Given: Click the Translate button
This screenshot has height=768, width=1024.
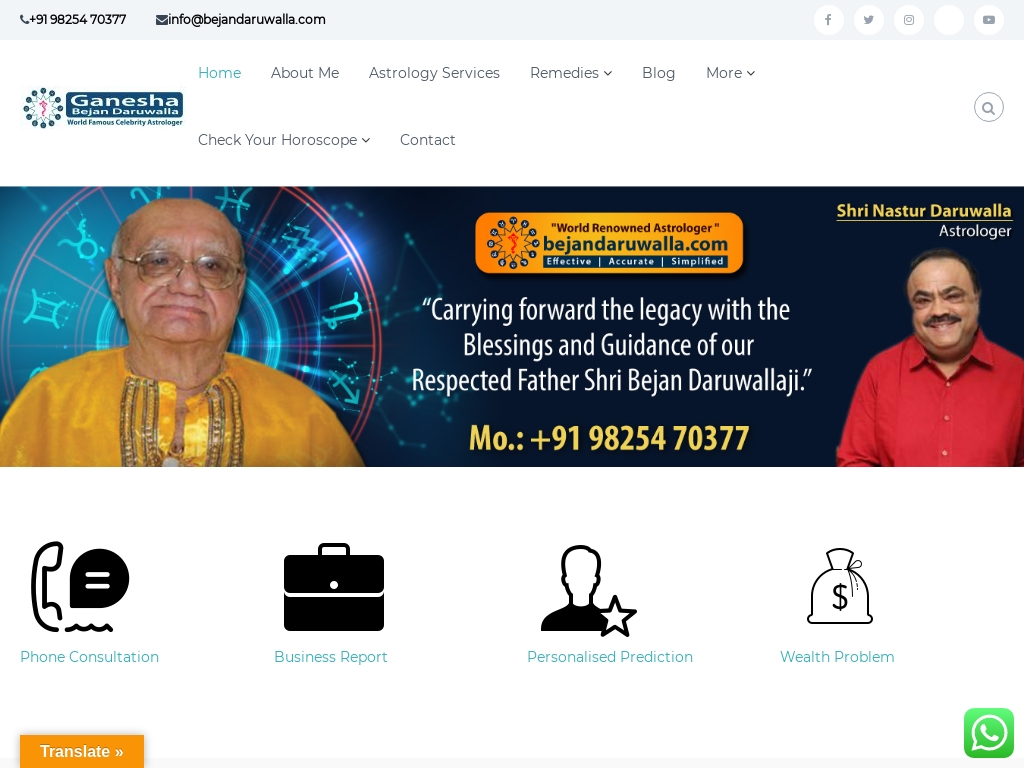Looking at the screenshot, I should [82, 751].
